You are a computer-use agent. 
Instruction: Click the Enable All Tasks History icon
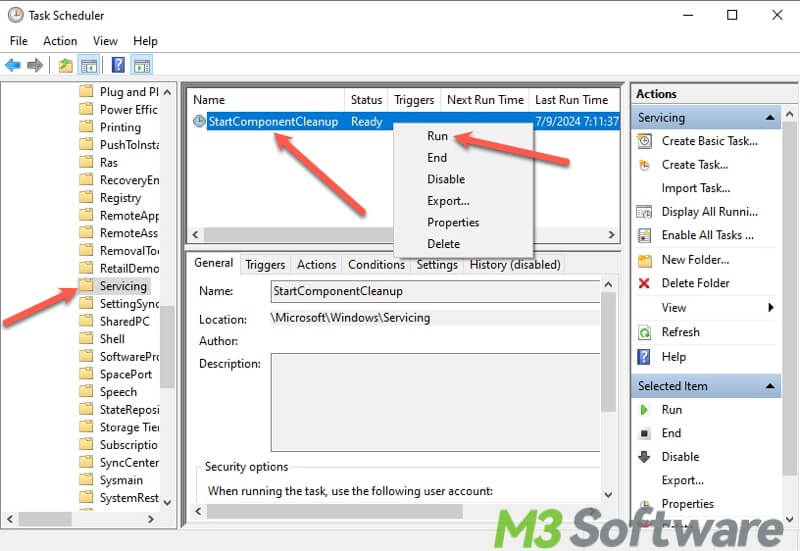(644, 235)
